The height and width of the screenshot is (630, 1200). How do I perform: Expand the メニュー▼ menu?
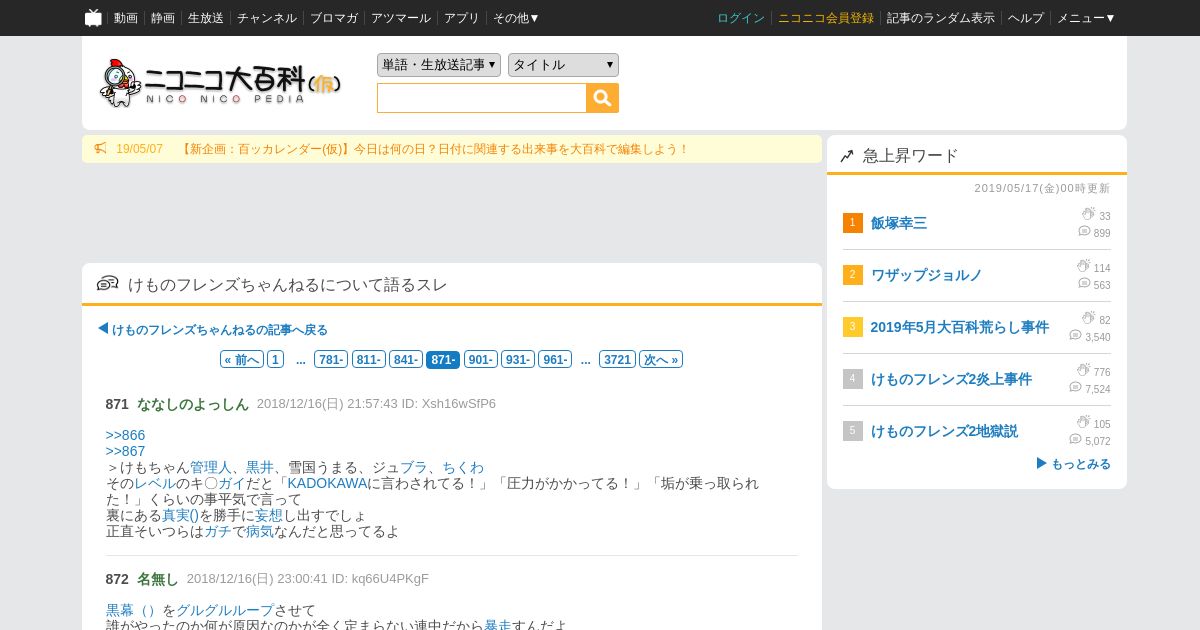tap(1086, 18)
